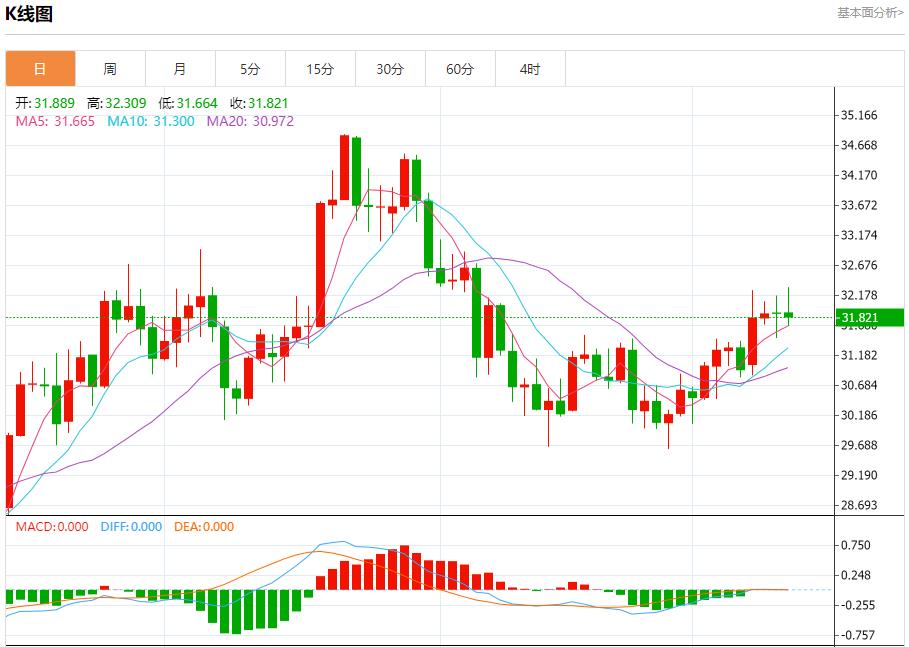Click the DEA indicator label
Image resolution: width=909 pixels, height=647 pixels.
pyautogui.click(x=204, y=527)
